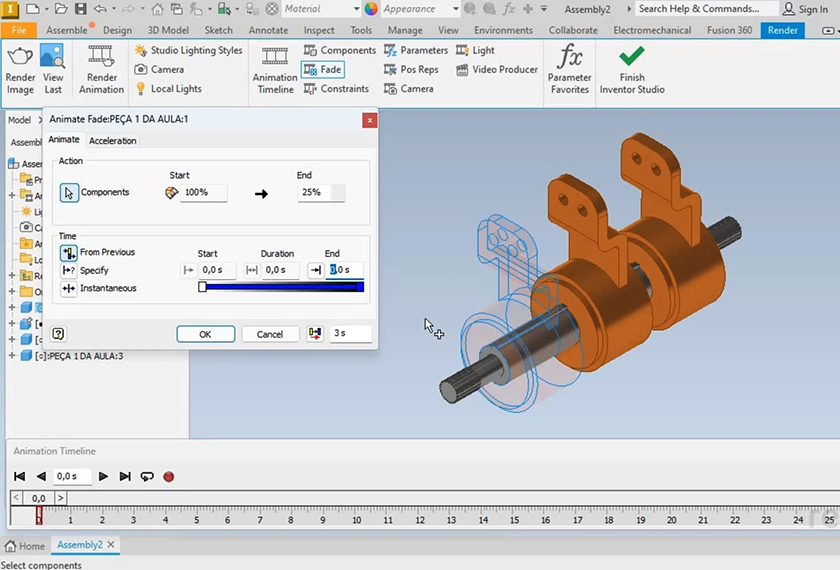Open the Appearance dropdown
The height and width of the screenshot is (570, 840).
click(453, 9)
